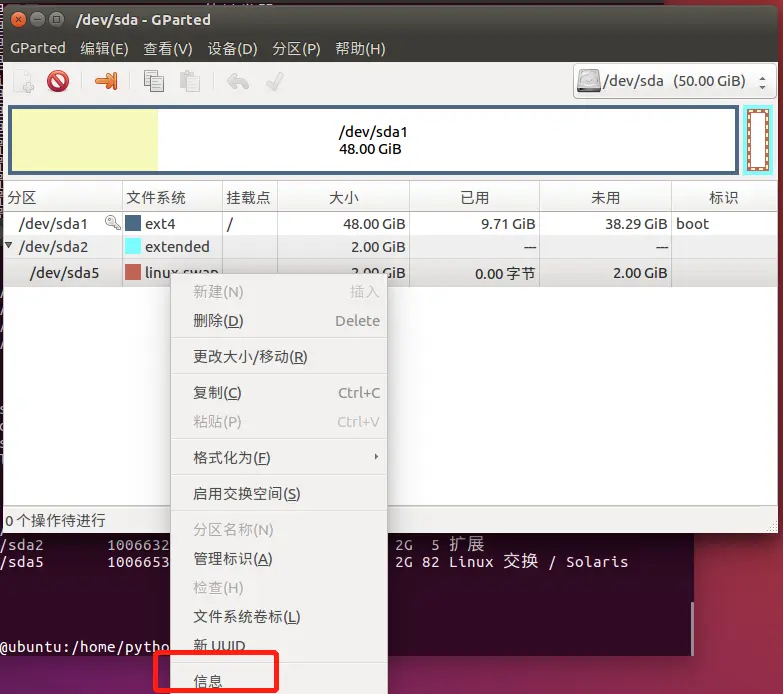This screenshot has height=694, width=783.
Task: Choose 文件系统卷标(L) in context menu
Action: (279, 617)
